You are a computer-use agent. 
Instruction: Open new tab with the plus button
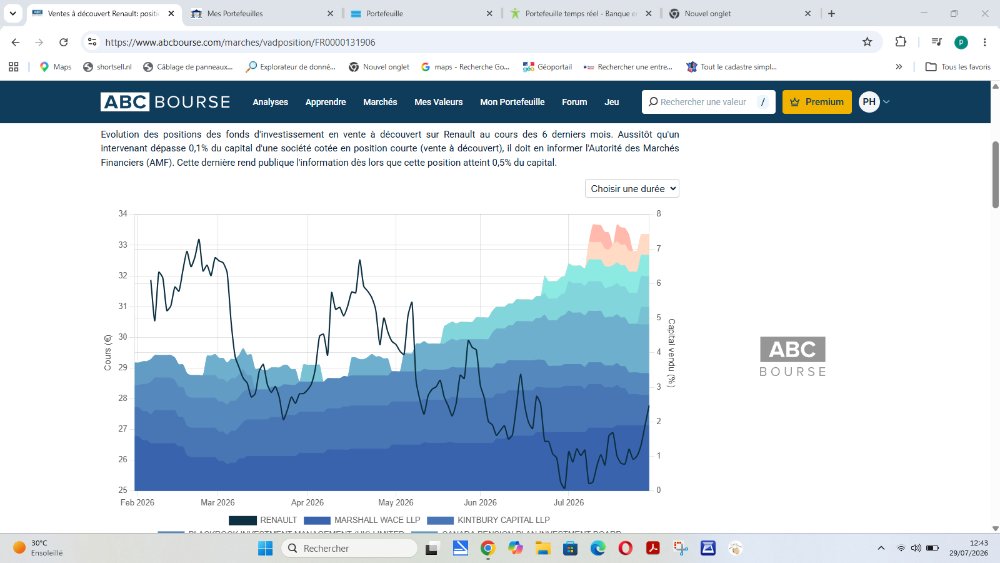click(x=831, y=13)
